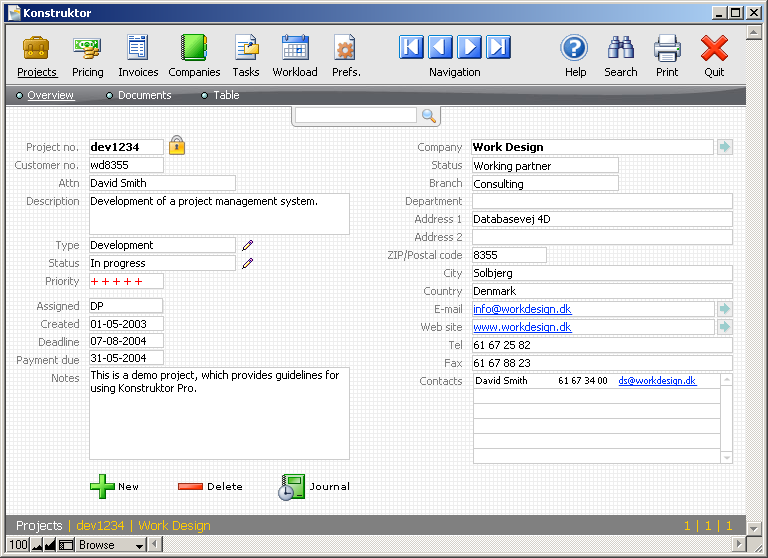Screen dimensions: 768x558
Task: Click the Project no. field dev1234
Action: click(x=126, y=147)
